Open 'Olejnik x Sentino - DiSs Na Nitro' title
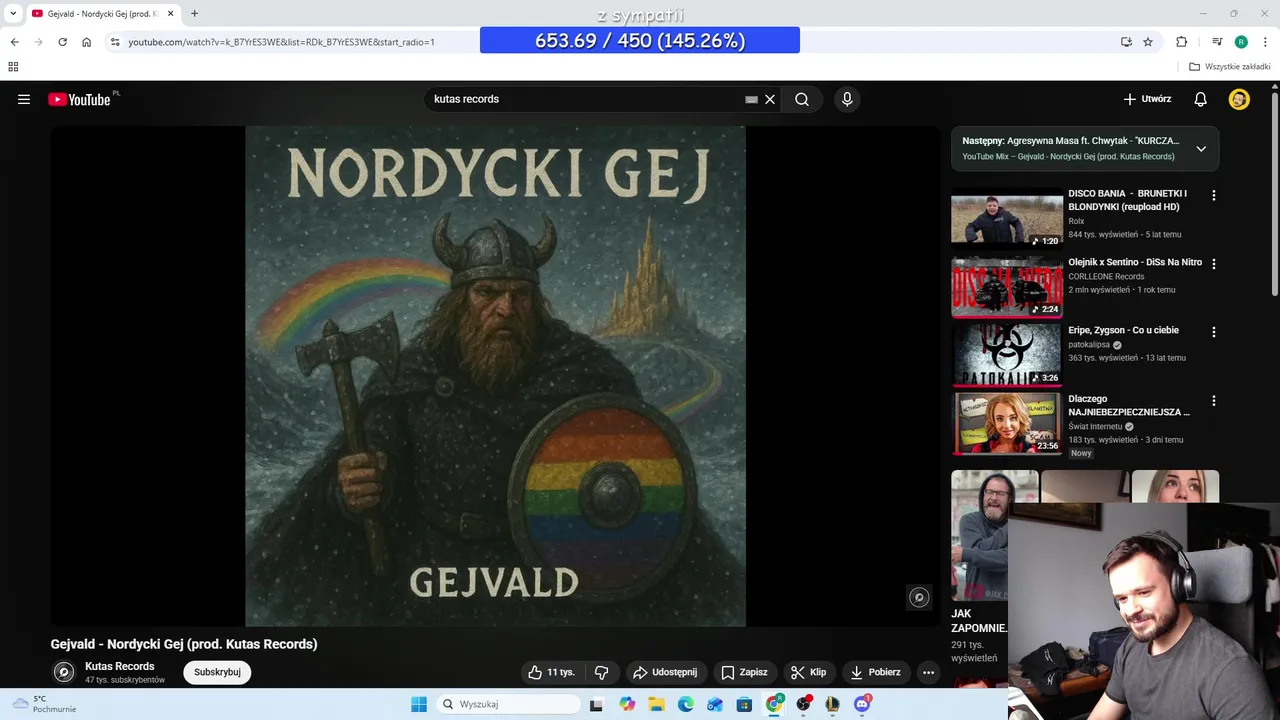This screenshot has width=1280, height=720. (1135, 262)
